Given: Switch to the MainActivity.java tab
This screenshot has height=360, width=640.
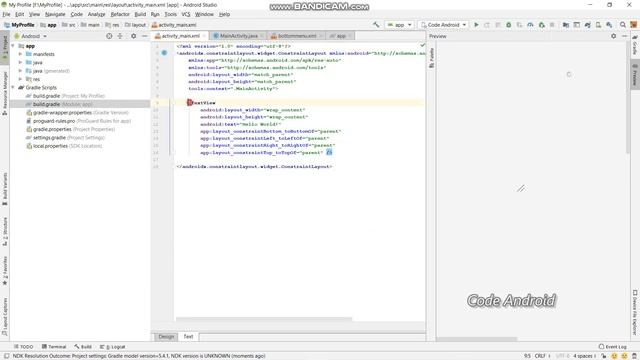Looking at the screenshot, I should pos(239,36).
